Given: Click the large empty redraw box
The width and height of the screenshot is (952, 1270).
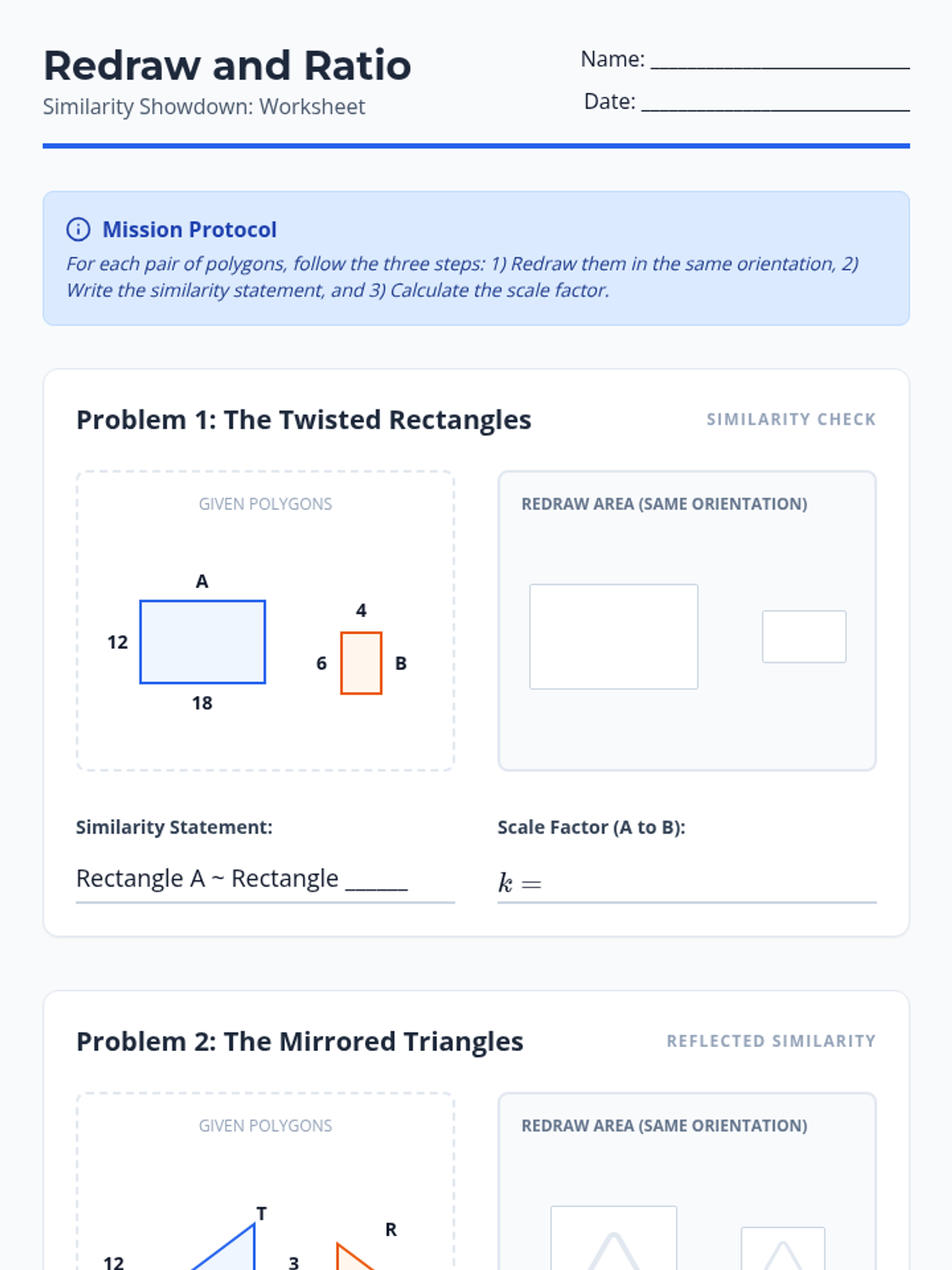Looking at the screenshot, I should tap(613, 637).
